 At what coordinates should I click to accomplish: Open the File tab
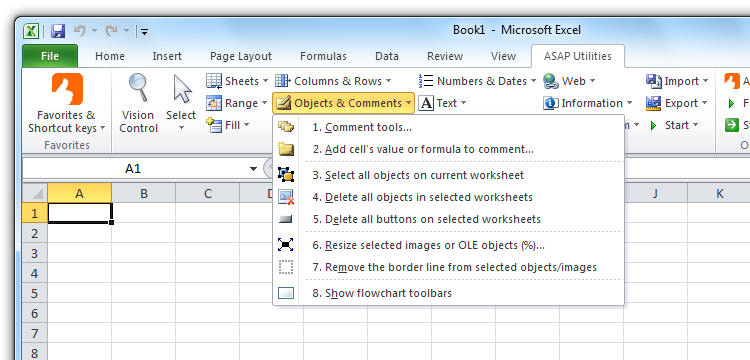pos(50,56)
